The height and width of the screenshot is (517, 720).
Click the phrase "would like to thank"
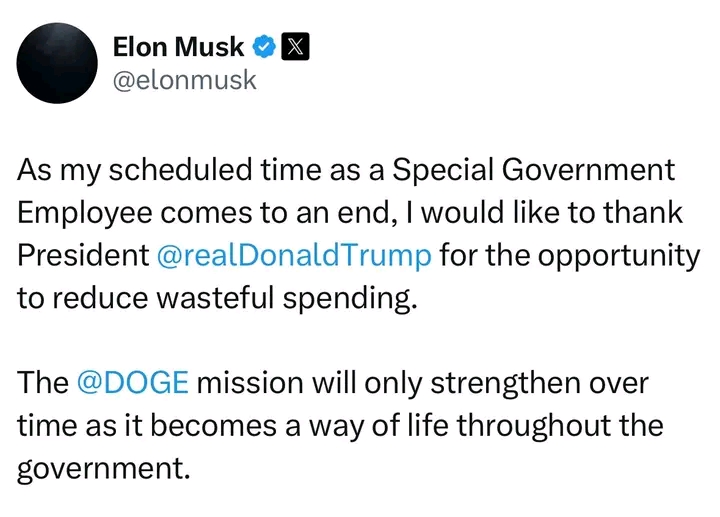552,213
